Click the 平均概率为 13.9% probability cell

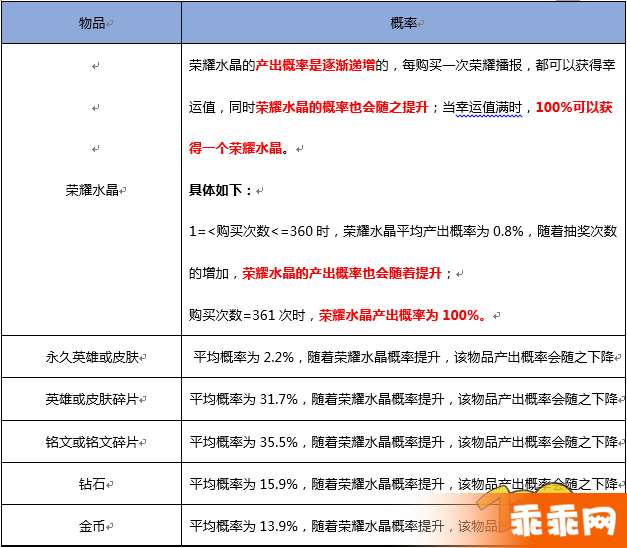(403, 526)
